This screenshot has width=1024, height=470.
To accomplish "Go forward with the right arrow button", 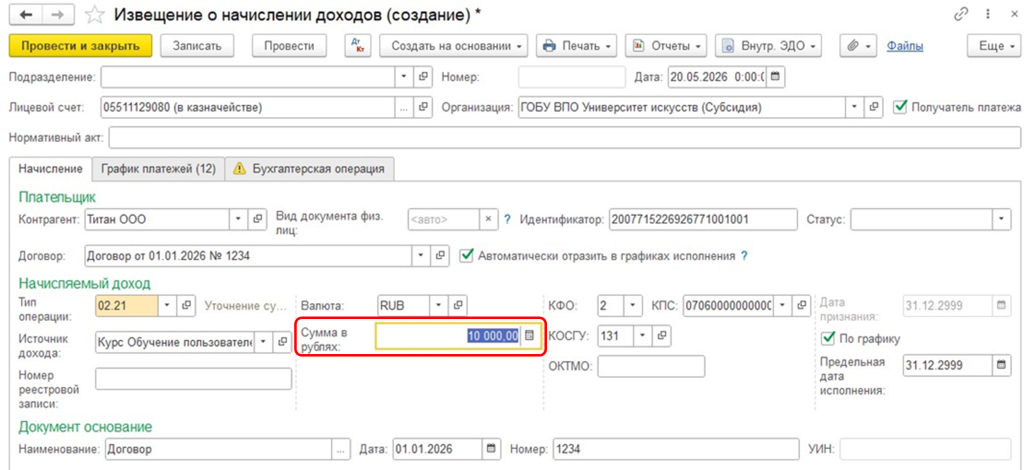I will [x=59, y=15].
